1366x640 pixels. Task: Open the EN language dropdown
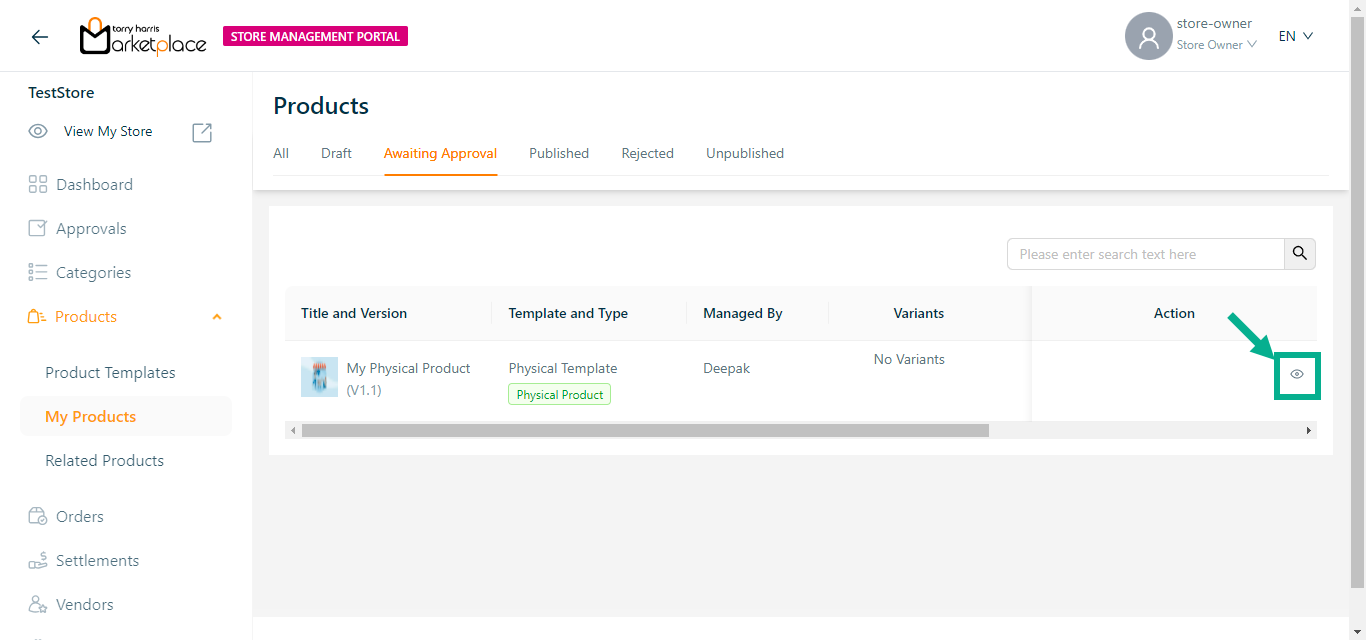pyautogui.click(x=1295, y=36)
